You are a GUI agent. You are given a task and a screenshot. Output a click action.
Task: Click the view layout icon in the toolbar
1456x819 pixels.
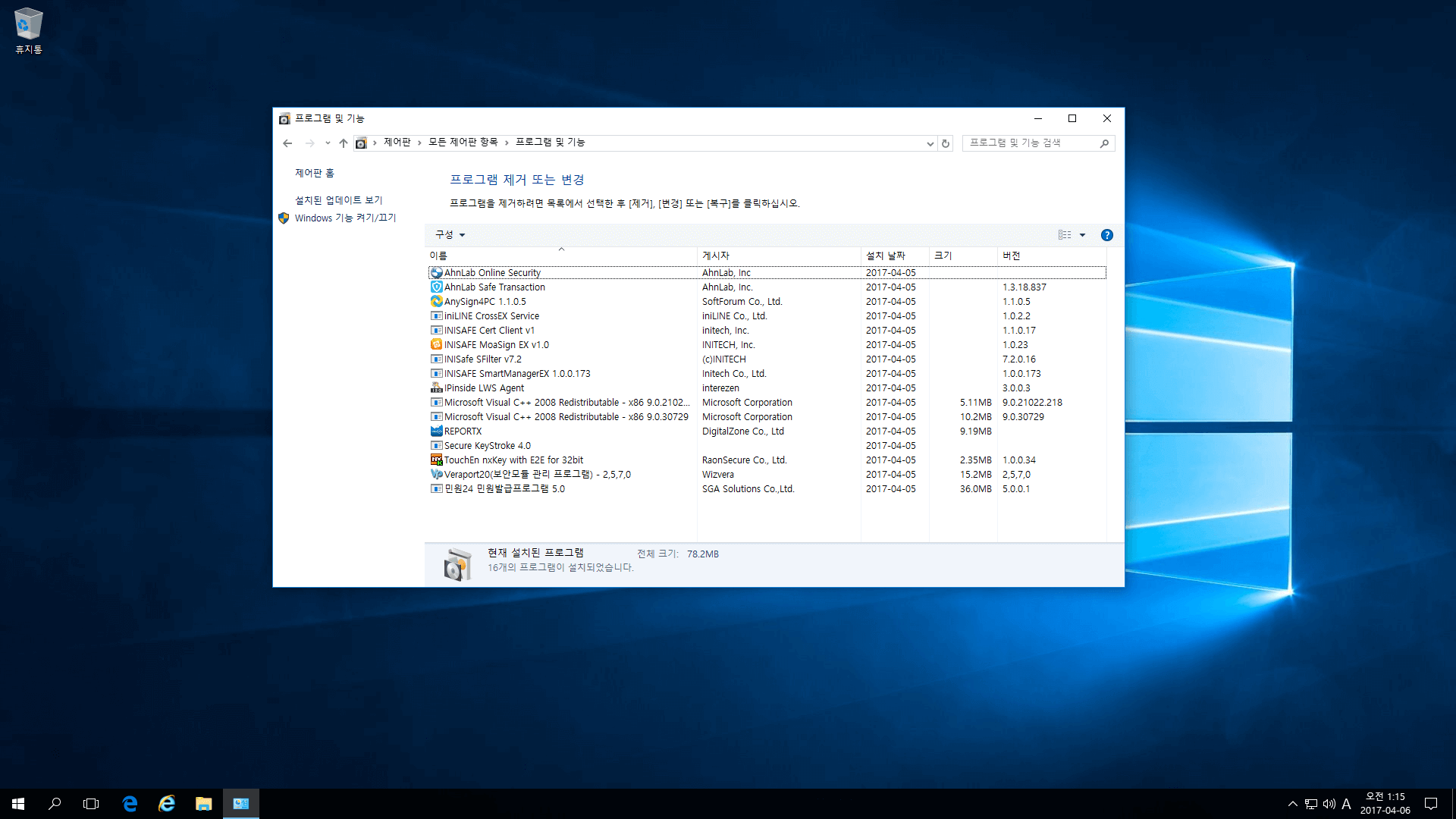coord(1065,235)
